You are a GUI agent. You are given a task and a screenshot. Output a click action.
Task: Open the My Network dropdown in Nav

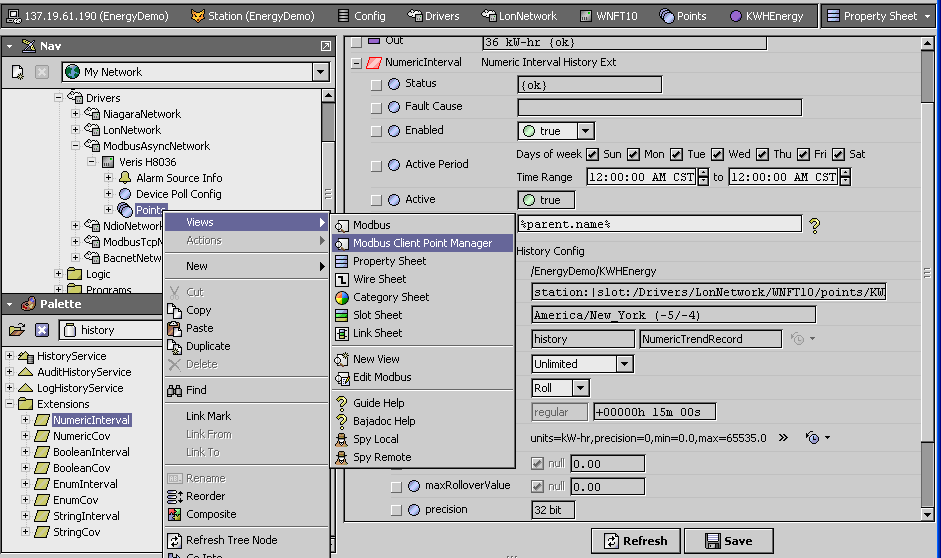[x=320, y=72]
